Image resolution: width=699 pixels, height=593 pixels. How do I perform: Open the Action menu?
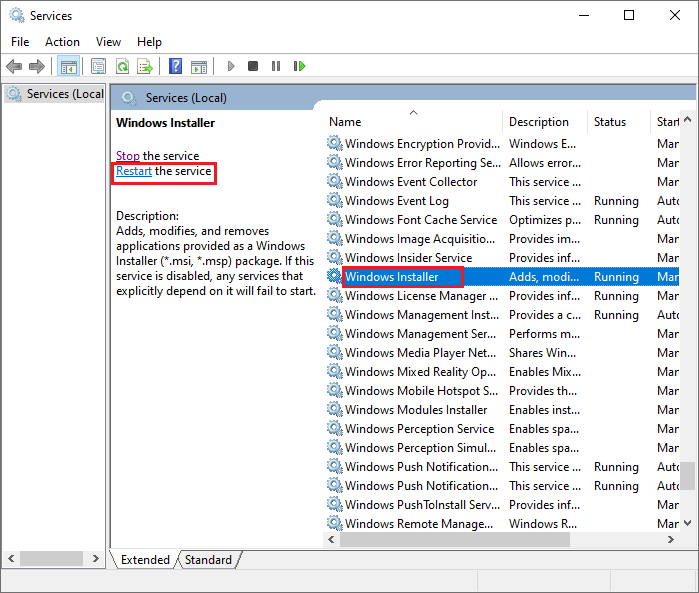tap(62, 42)
